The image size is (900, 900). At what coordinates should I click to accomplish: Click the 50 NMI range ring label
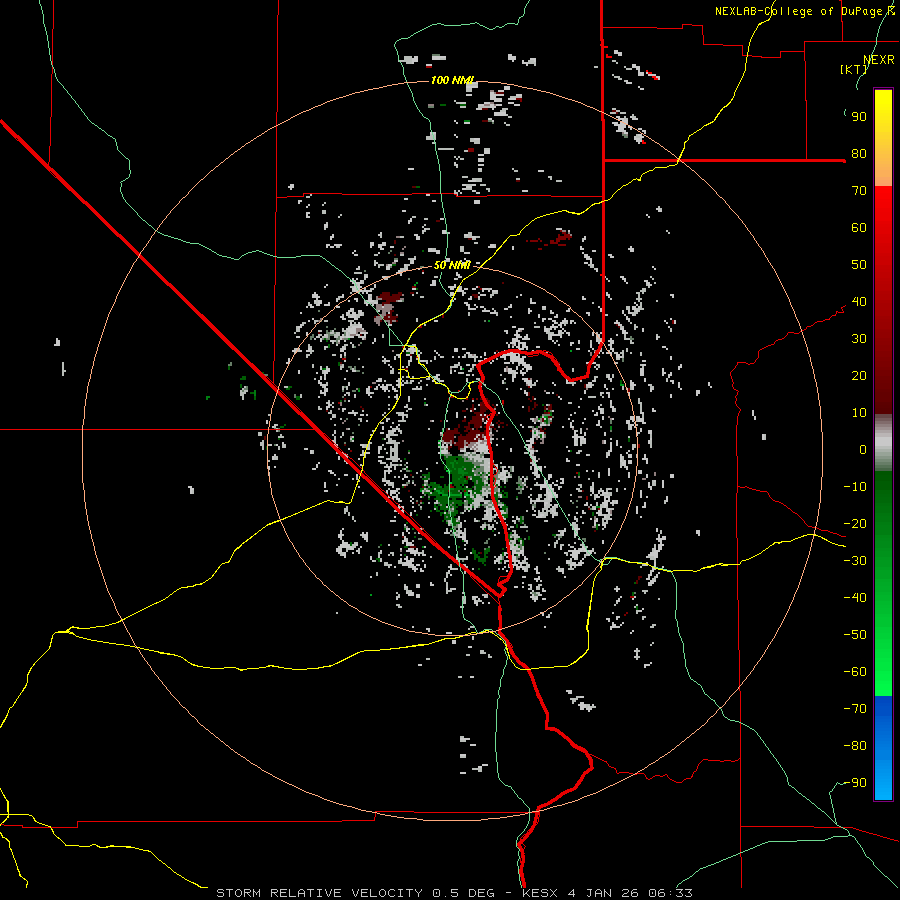[452, 265]
